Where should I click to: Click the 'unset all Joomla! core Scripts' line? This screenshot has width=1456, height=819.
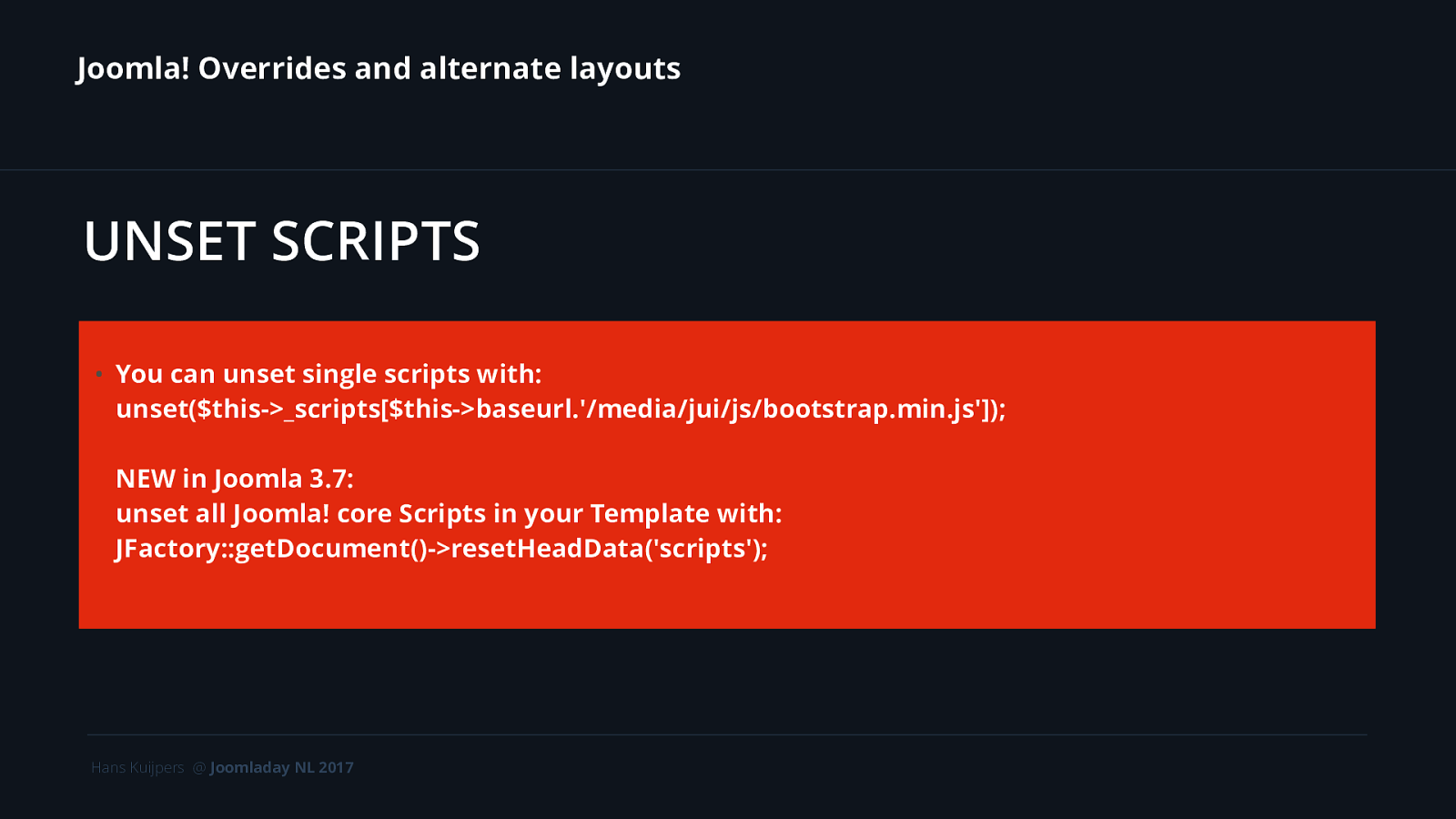[449, 513]
